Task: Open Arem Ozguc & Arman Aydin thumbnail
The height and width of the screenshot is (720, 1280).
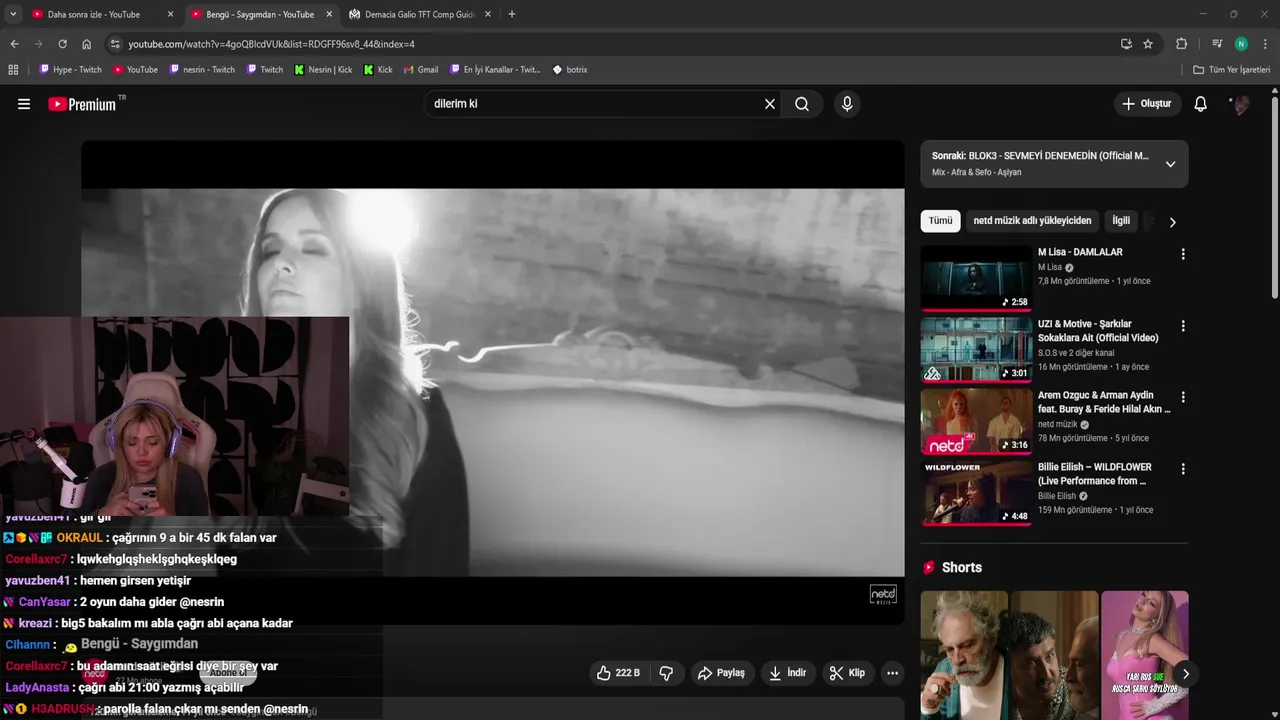Action: click(976, 421)
